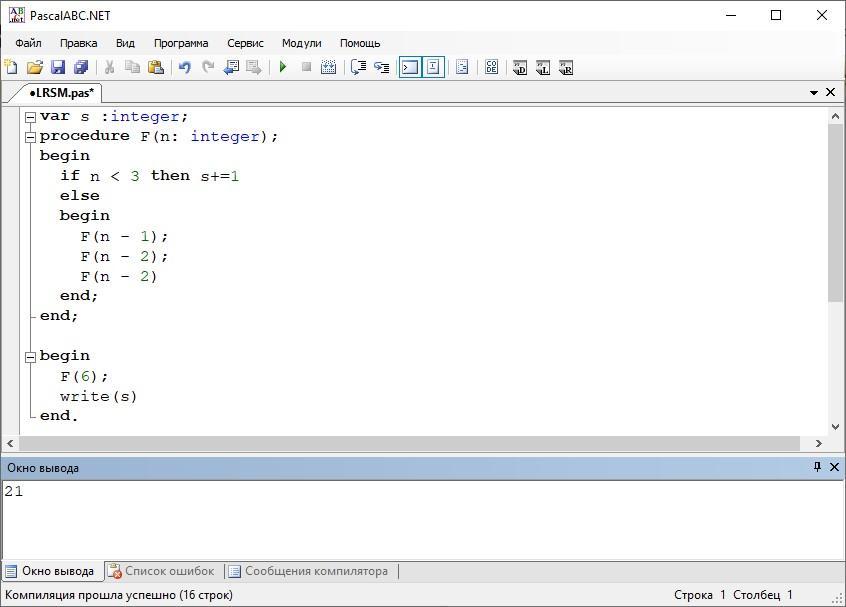
Task: Toggle the second highlighted panel button in toolbar
Action: [433, 67]
